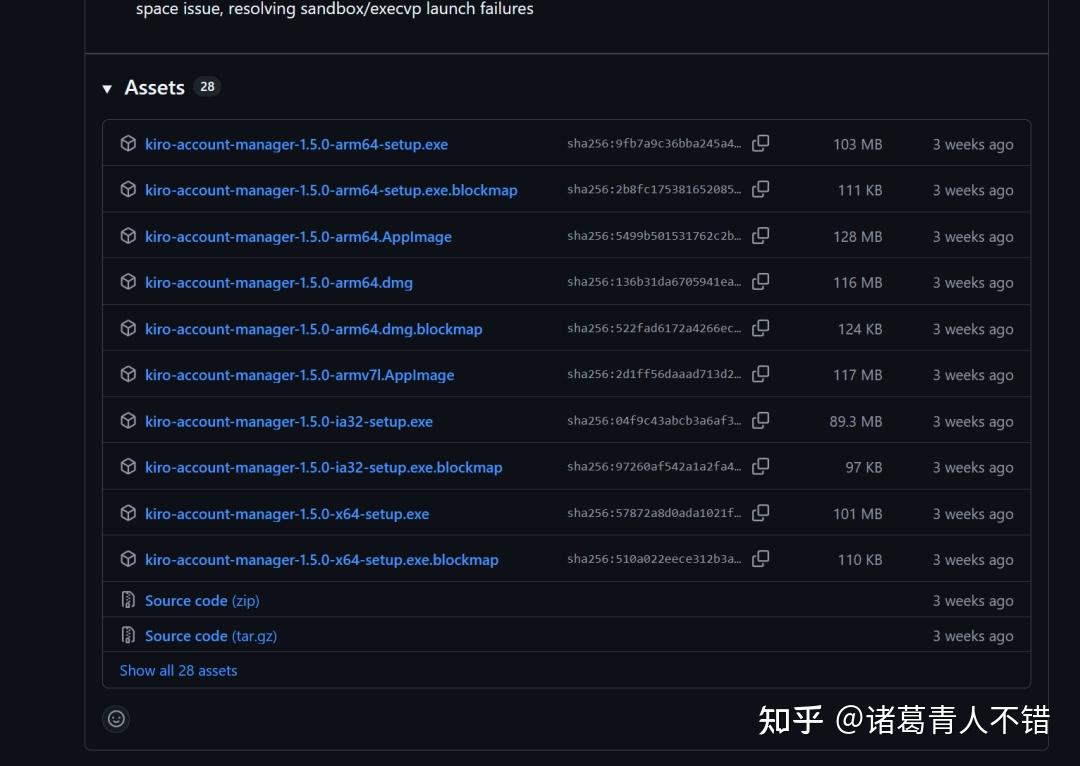Click the Assets count badge 28
Viewport: 1080px width, 766px height.
click(207, 87)
